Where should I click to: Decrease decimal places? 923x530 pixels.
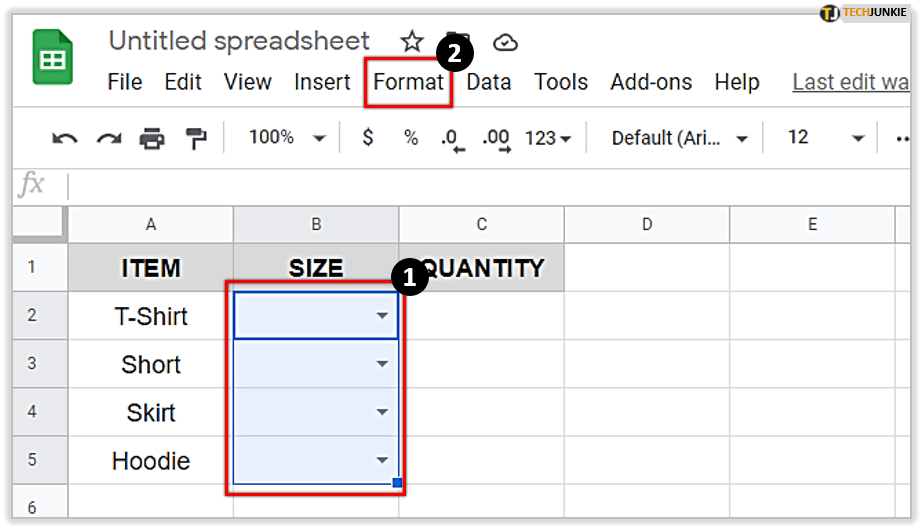[x=451, y=139]
